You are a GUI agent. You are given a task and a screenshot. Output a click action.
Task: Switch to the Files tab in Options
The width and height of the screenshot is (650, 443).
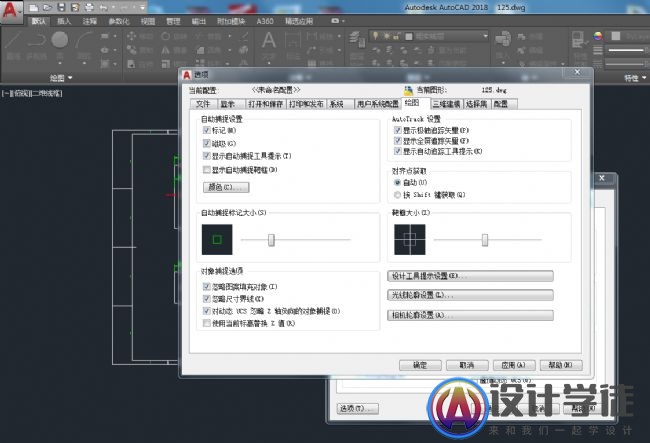point(203,104)
